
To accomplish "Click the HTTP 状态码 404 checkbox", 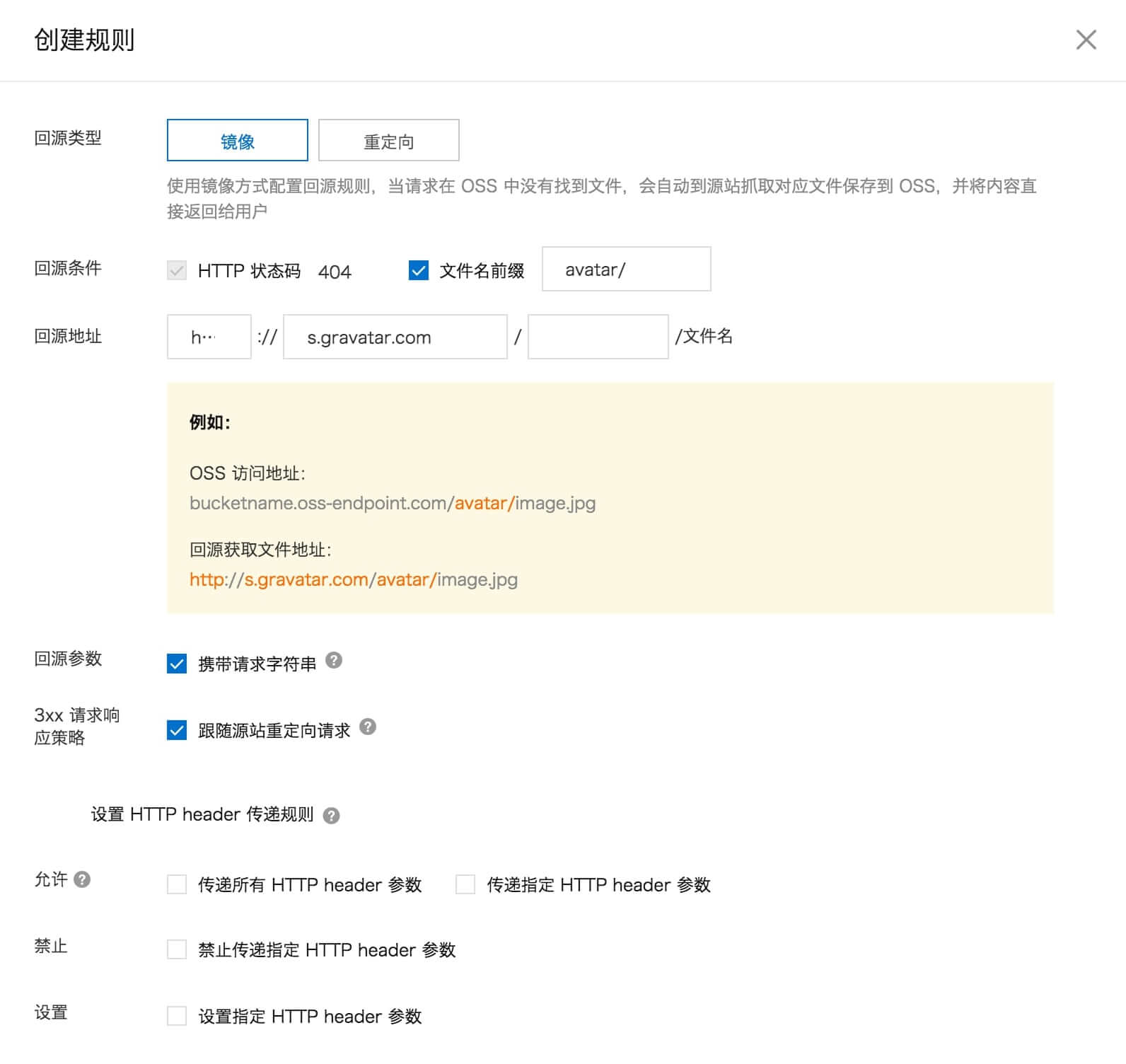I will 177,270.
